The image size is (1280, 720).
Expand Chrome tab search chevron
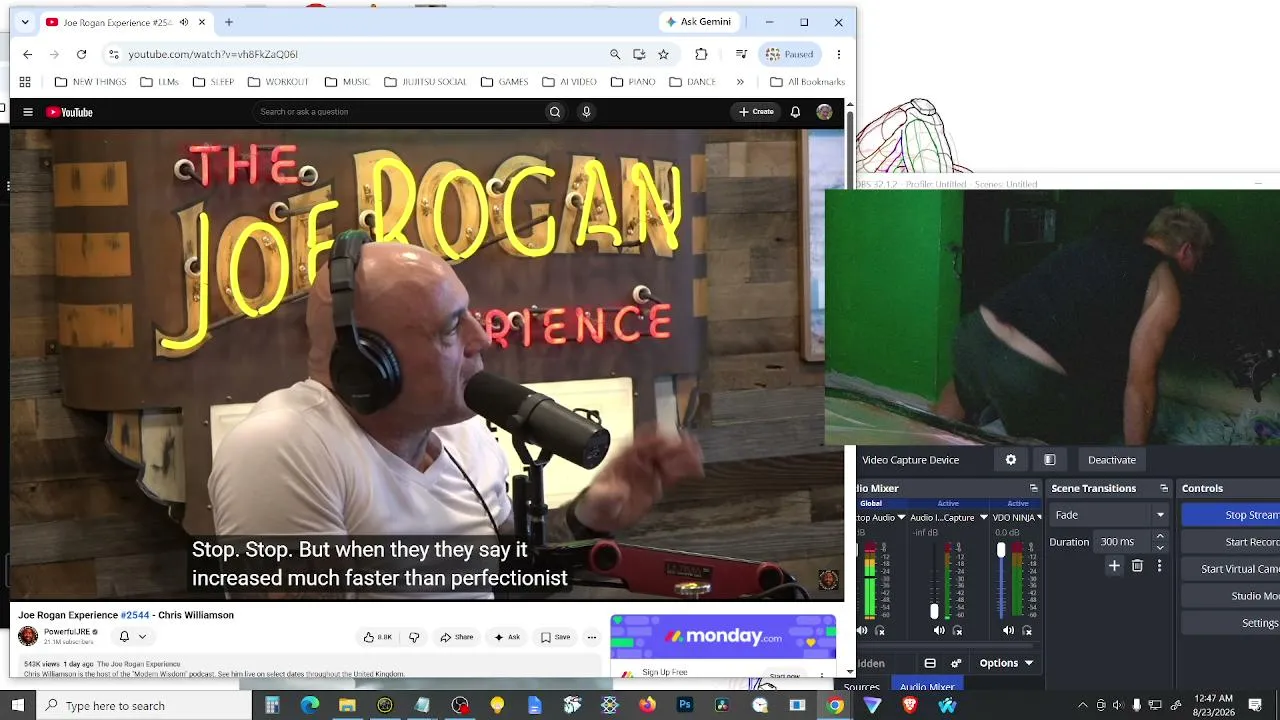[25, 22]
